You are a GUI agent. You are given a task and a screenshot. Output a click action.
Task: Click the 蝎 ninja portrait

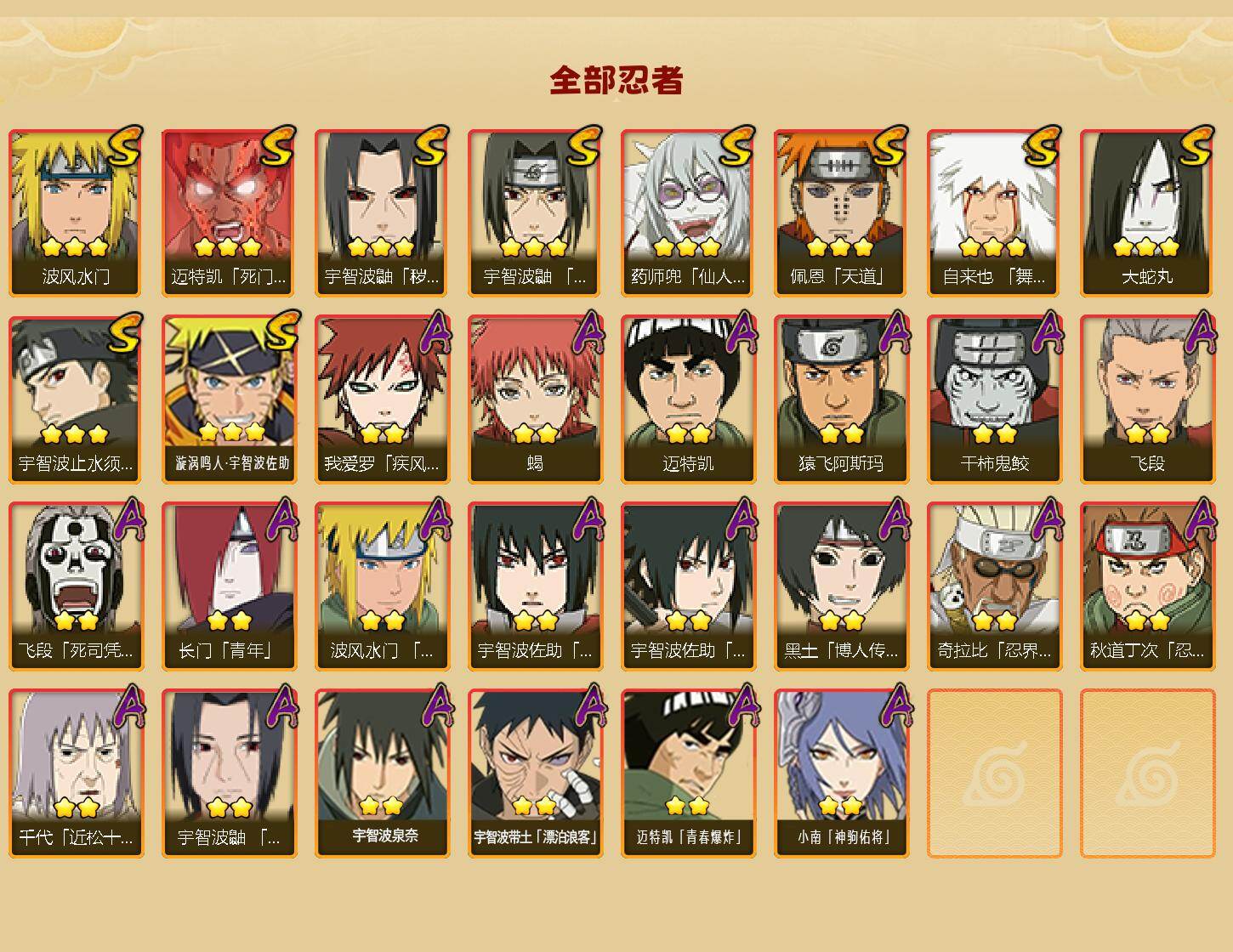click(535, 399)
